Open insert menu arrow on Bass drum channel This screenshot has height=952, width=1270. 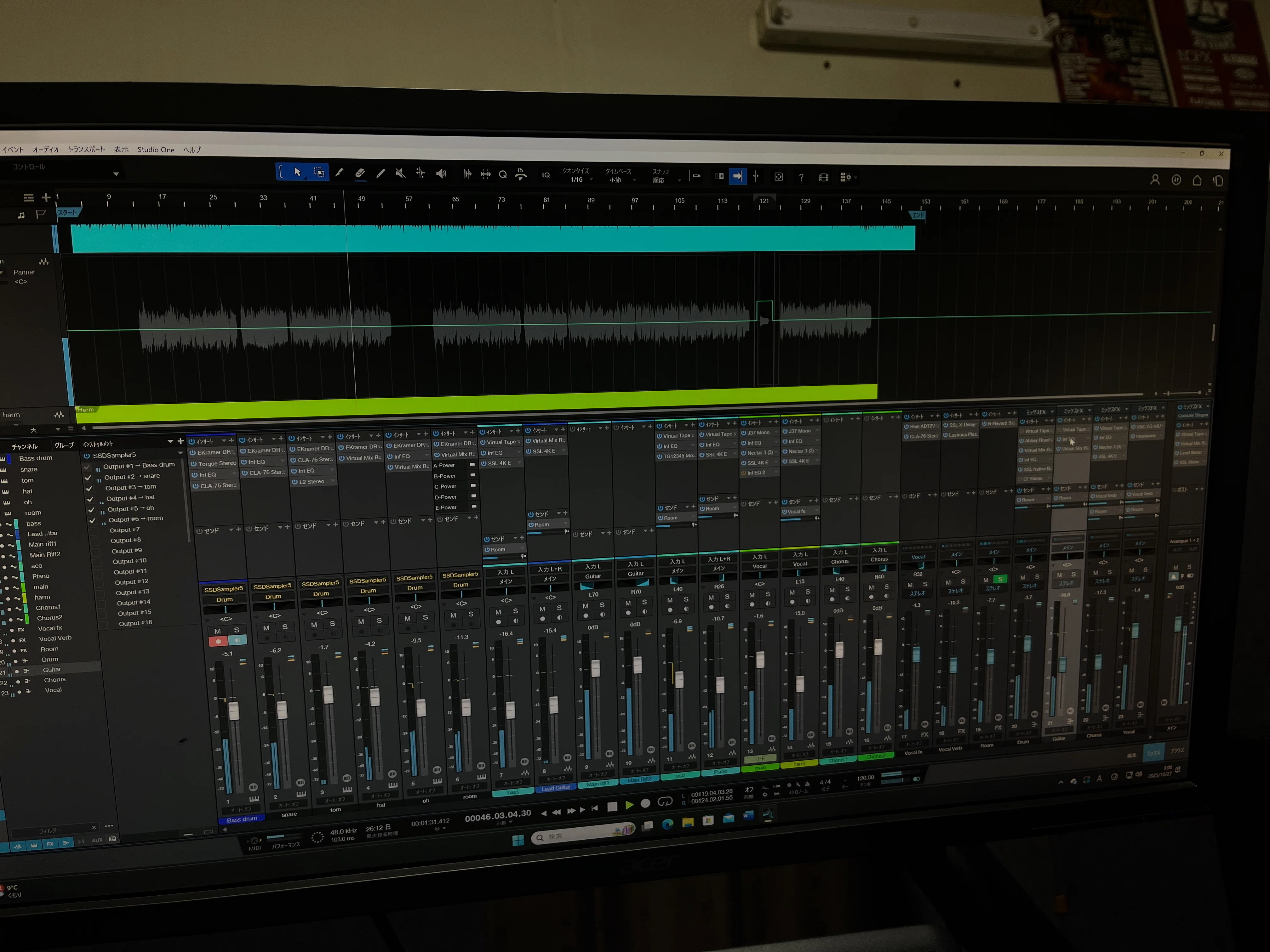tap(224, 441)
